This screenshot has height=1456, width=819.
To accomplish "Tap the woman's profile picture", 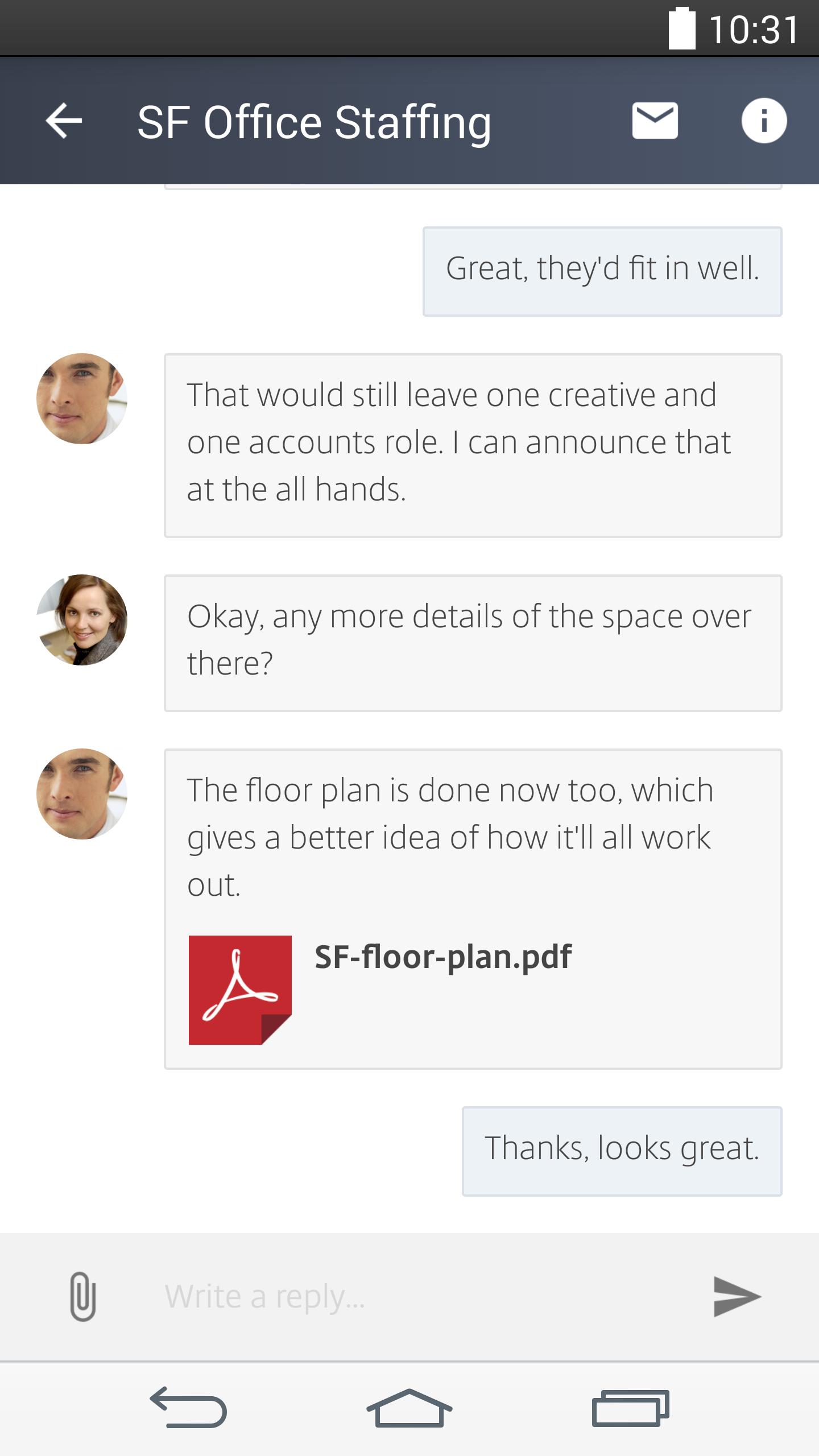I will click(82, 620).
